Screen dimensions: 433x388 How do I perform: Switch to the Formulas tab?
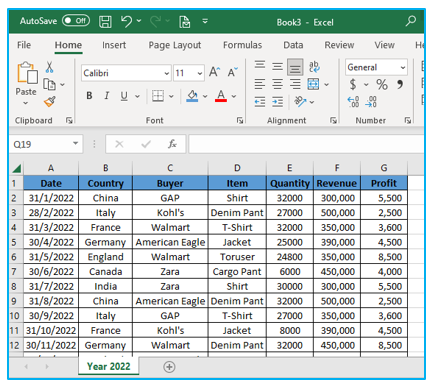tap(242, 45)
